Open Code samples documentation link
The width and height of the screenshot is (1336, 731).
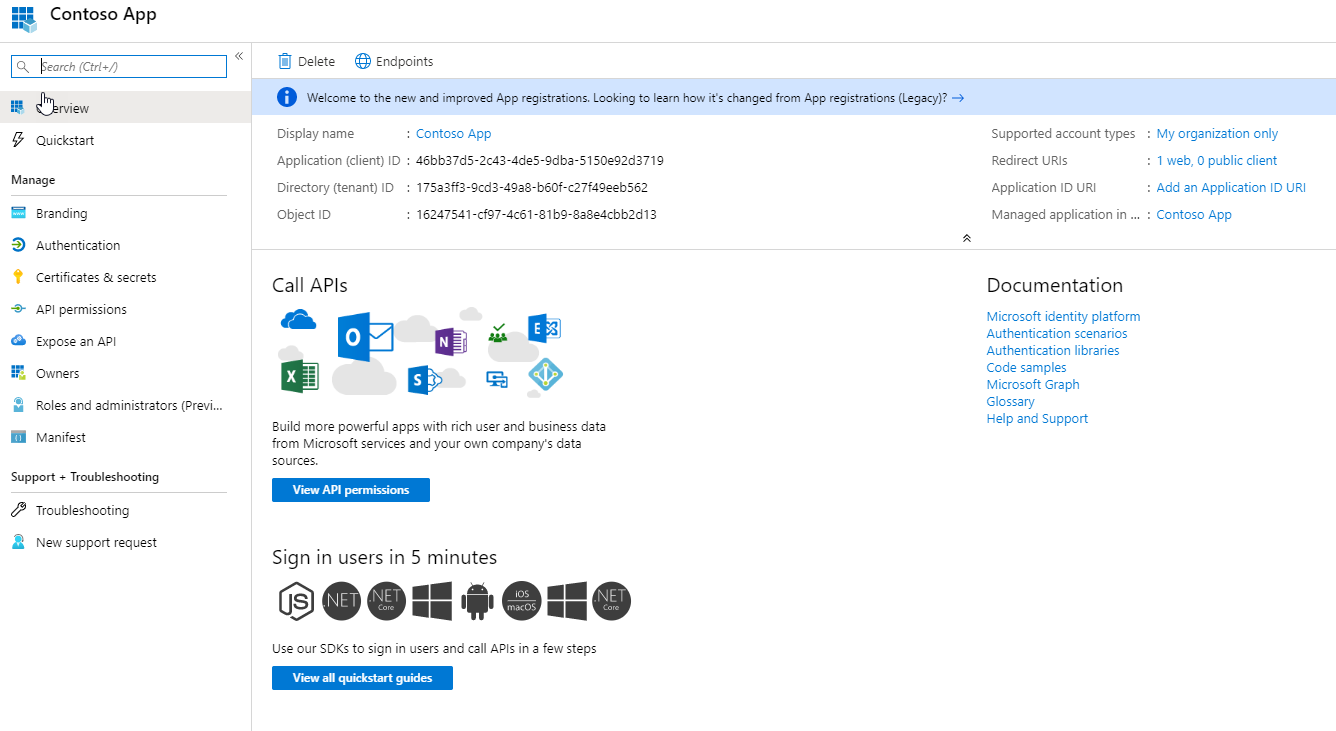click(1026, 367)
